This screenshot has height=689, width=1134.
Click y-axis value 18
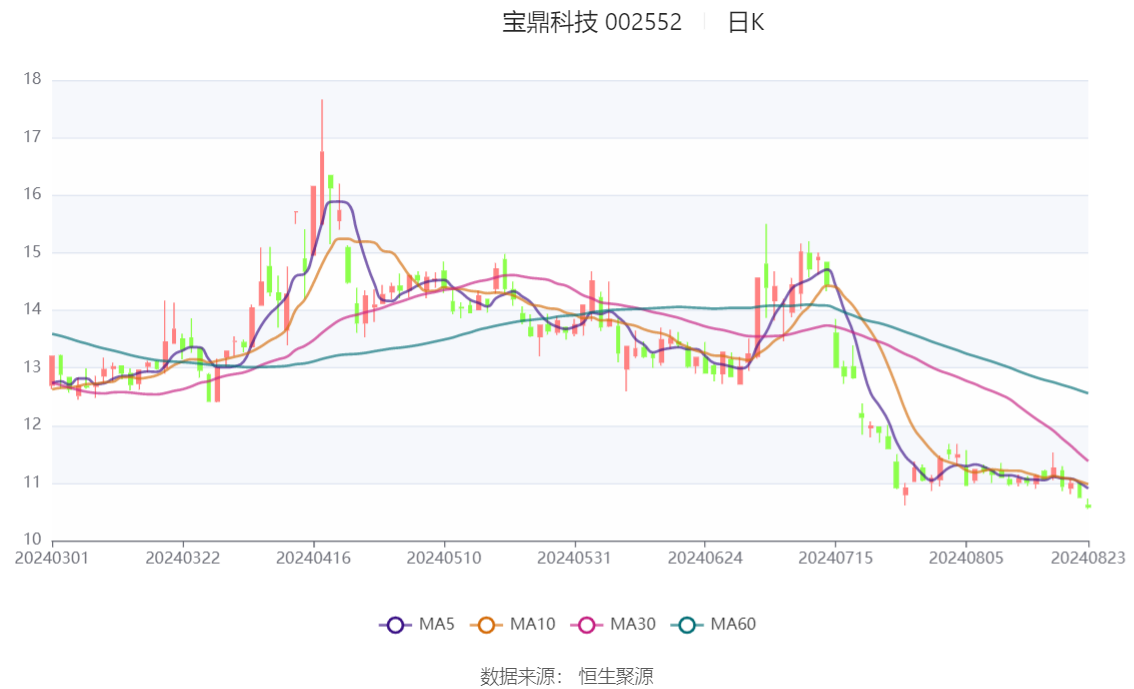pos(33,79)
